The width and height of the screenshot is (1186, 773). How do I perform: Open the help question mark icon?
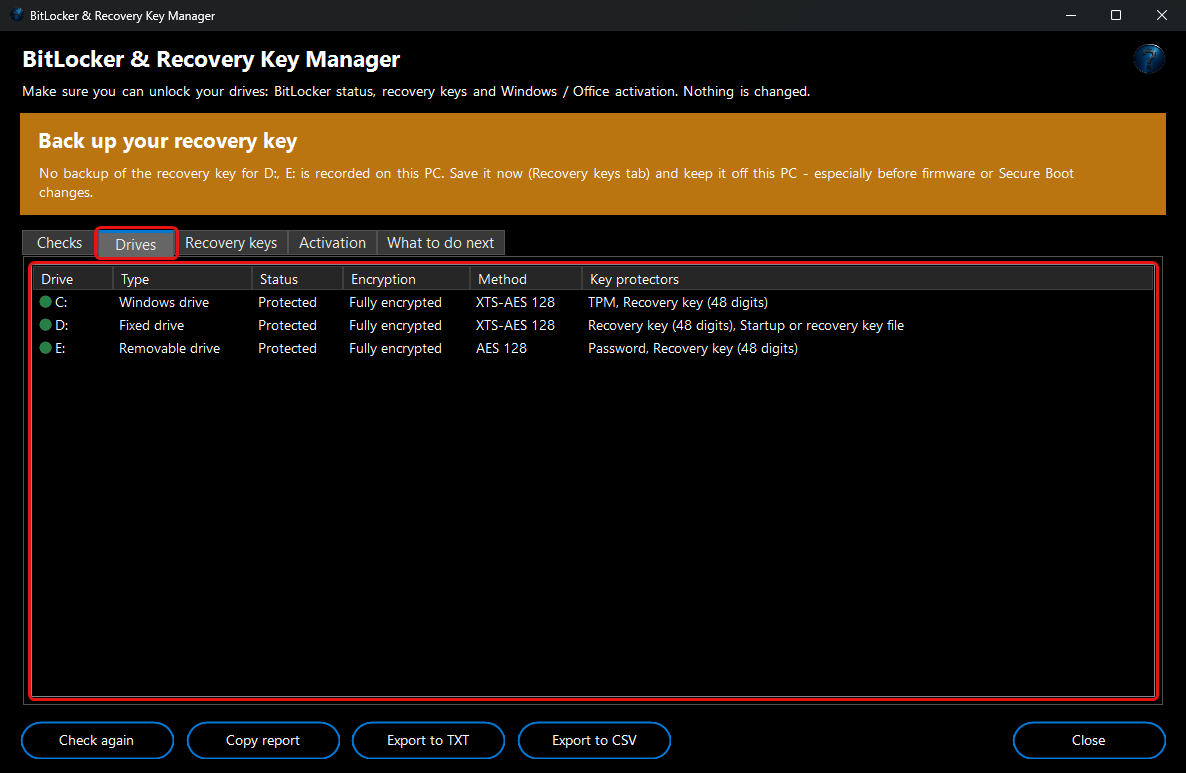click(x=1149, y=59)
